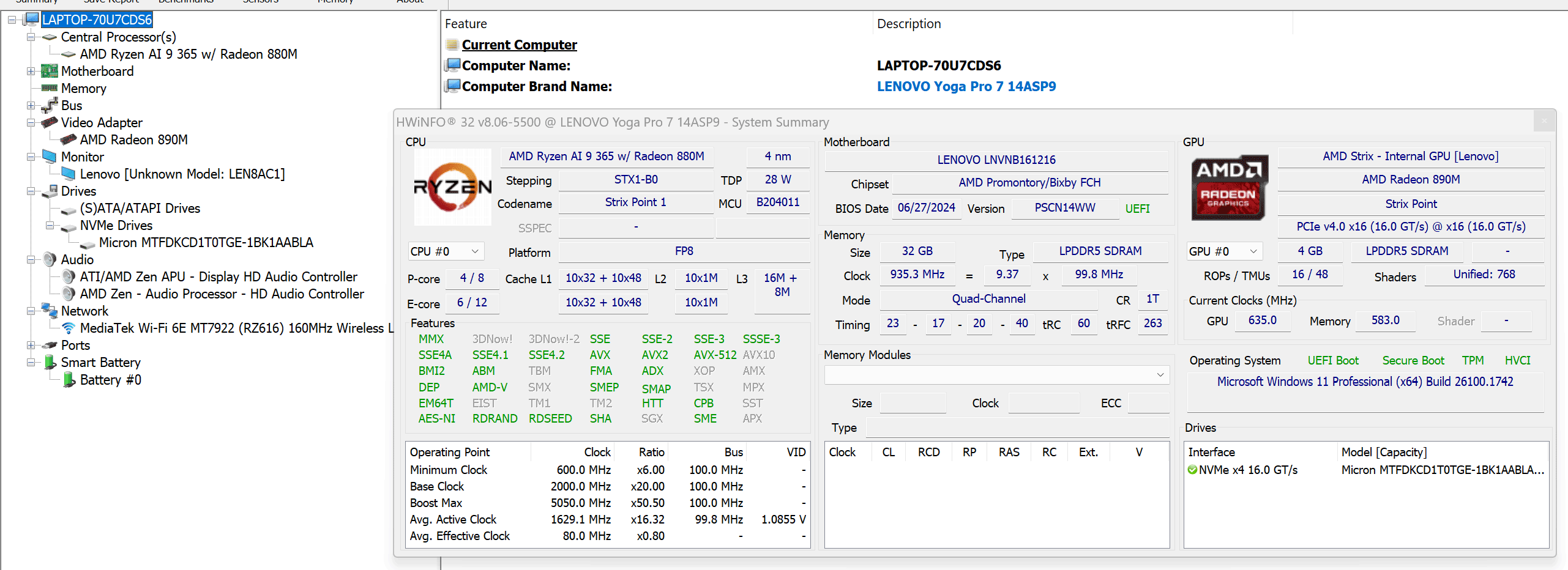Collapse the LAPTOP-70U7CDS6 root node
Image resolution: width=1568 pixels, height=570 pixels.
click(x=12, y=19)
